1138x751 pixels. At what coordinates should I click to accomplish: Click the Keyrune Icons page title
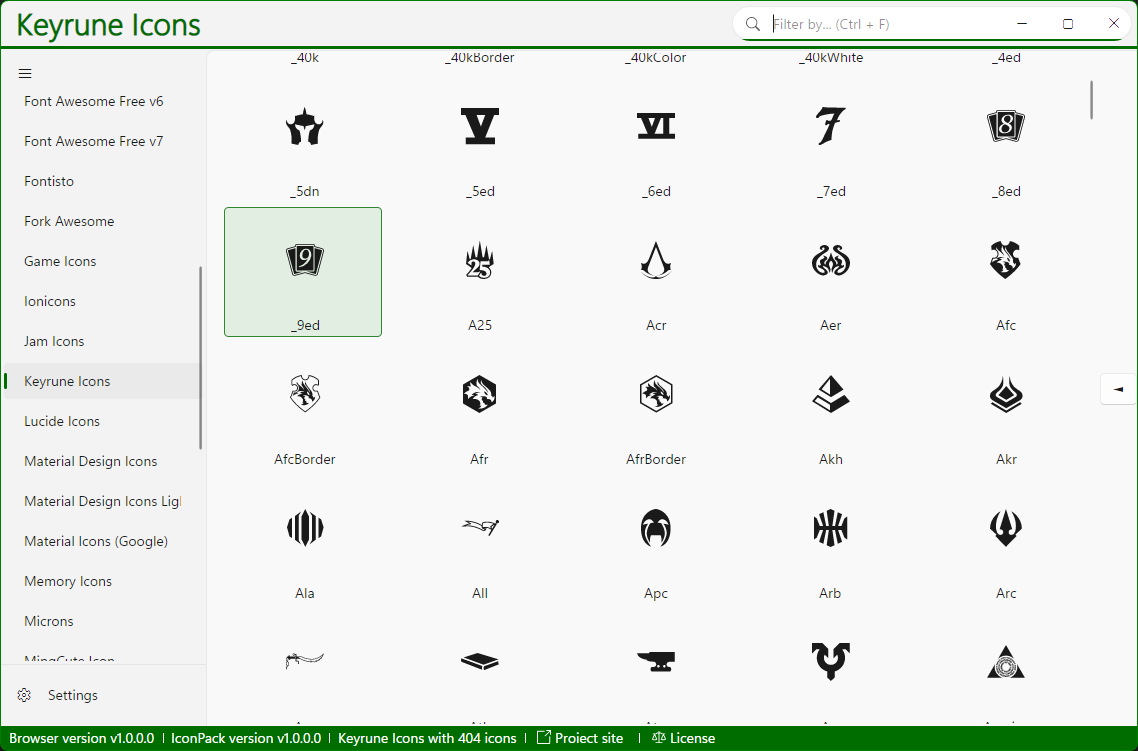pos(108,25)
